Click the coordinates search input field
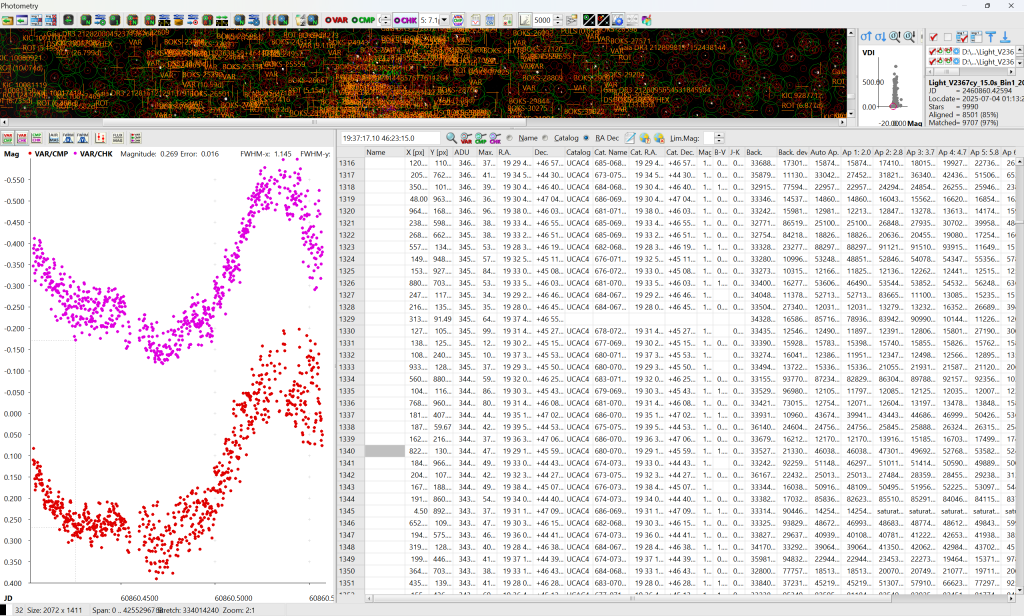1024x616 pixels. (390, 138)
